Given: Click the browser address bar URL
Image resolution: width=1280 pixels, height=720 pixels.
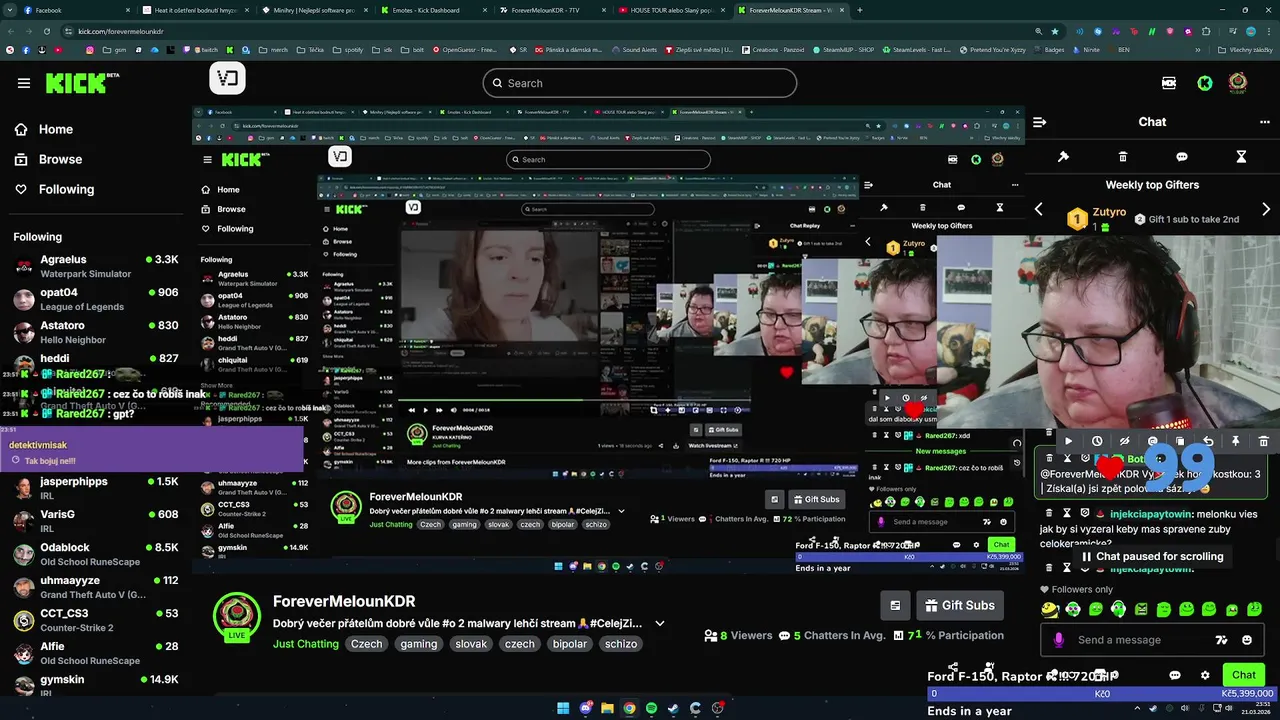Looking at the screenshot, I should pos(120,31).
